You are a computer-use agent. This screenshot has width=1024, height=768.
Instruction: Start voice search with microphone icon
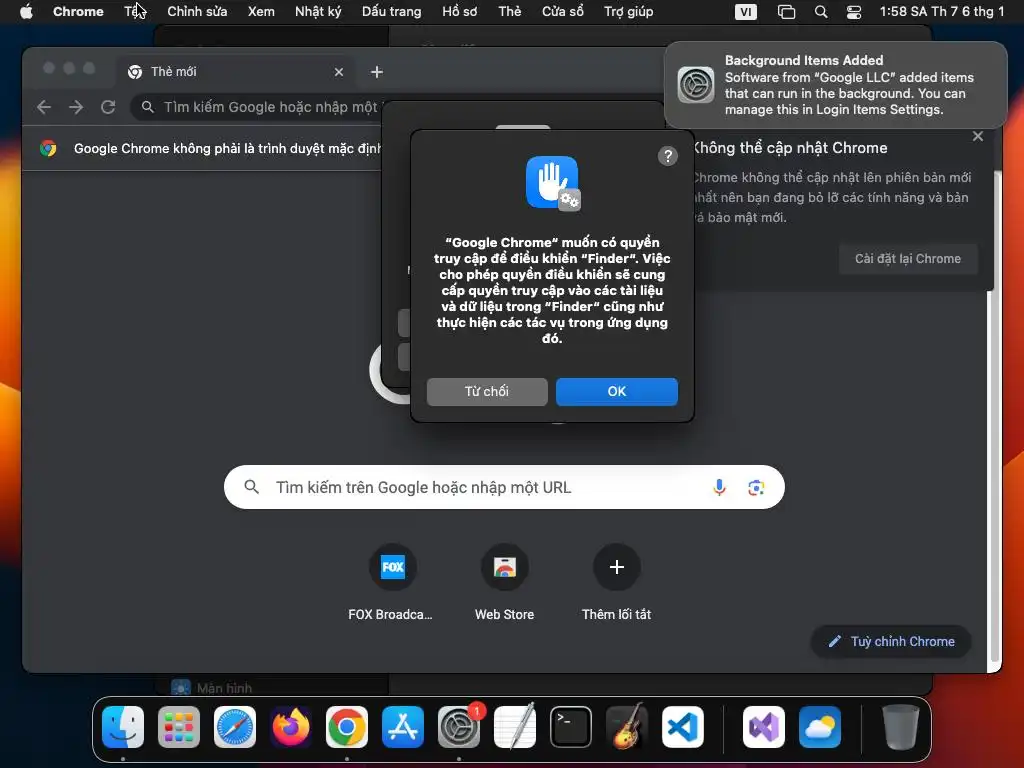click(719, 487)
